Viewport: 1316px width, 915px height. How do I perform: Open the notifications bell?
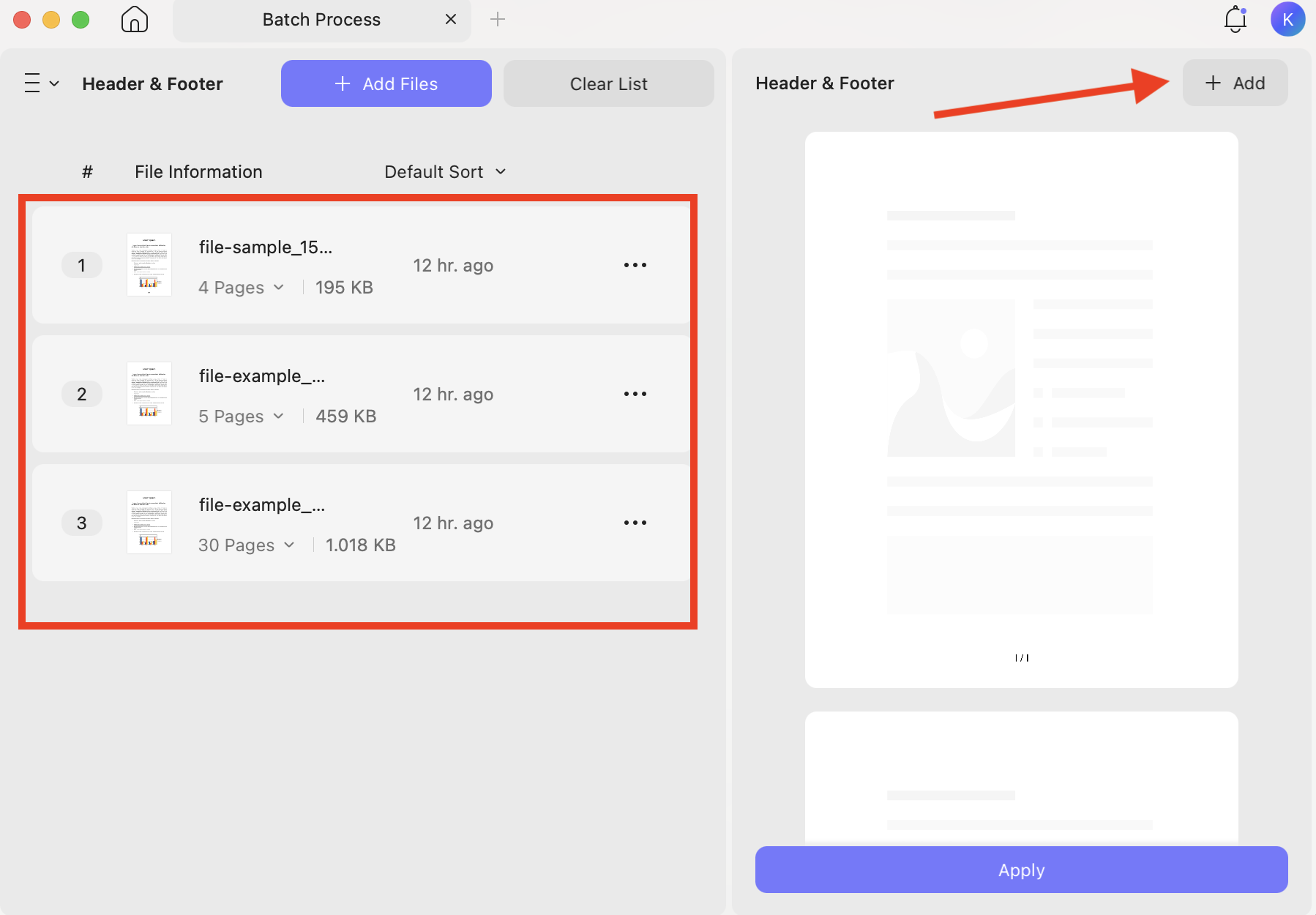(1235, 19)
